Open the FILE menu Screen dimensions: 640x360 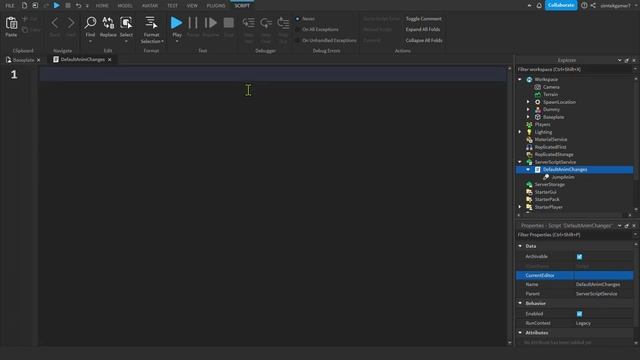[x=9, y=6]
